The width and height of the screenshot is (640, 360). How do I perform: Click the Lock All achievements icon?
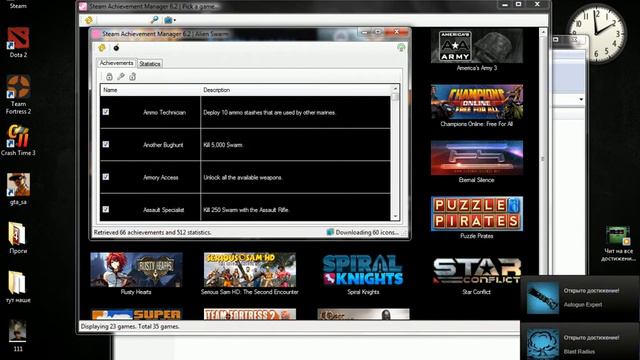coord(109,76)
